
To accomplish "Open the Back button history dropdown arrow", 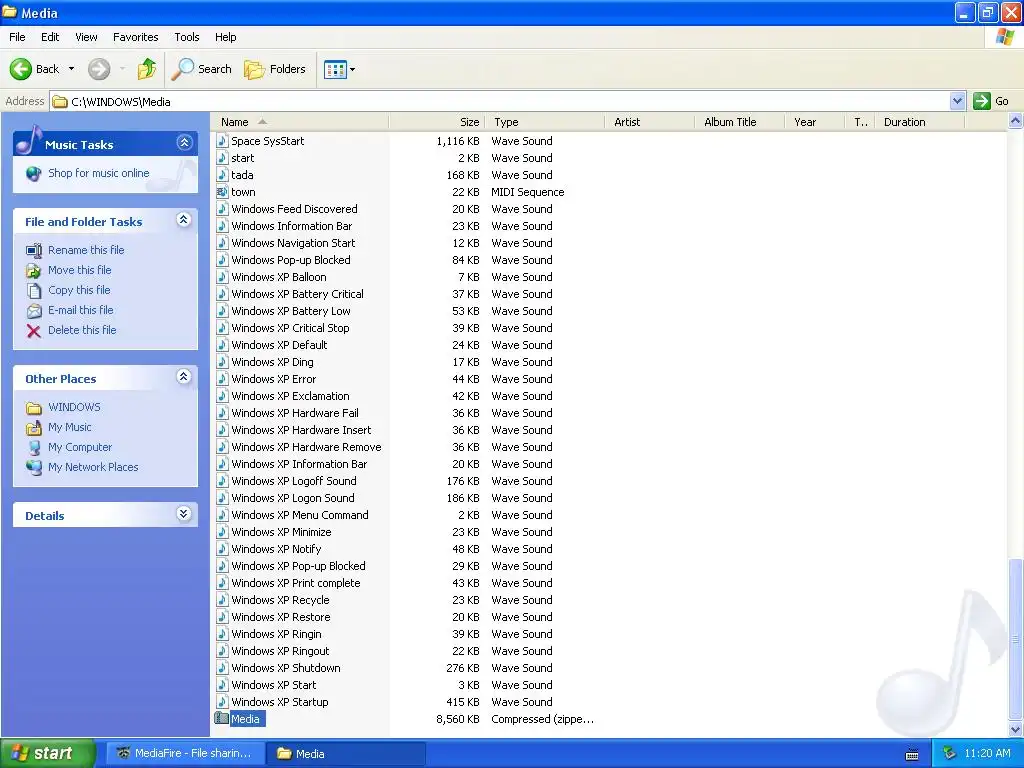I will click(x=71, y=69).
